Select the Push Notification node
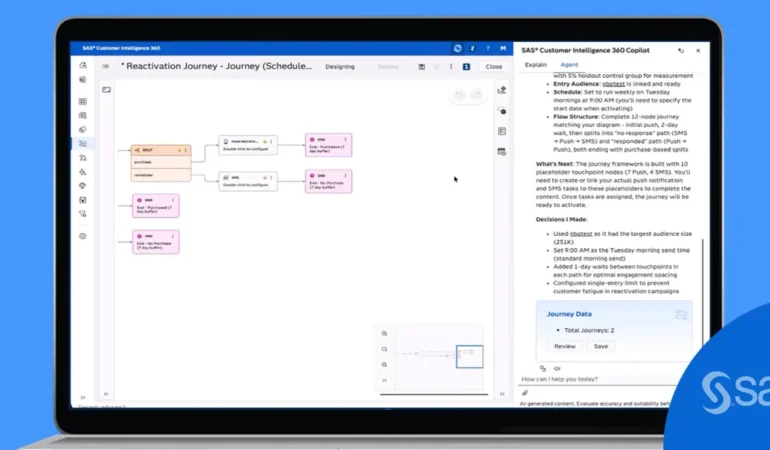Image resolution: width=770 pixels, height=450 pixels. 248,145
